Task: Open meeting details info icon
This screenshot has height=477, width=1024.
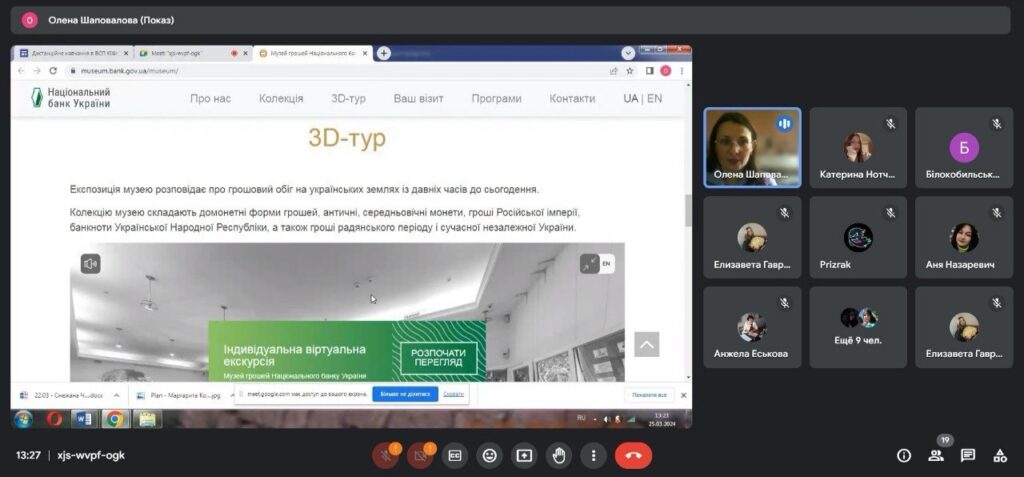Action: click(x=904, y=456)
